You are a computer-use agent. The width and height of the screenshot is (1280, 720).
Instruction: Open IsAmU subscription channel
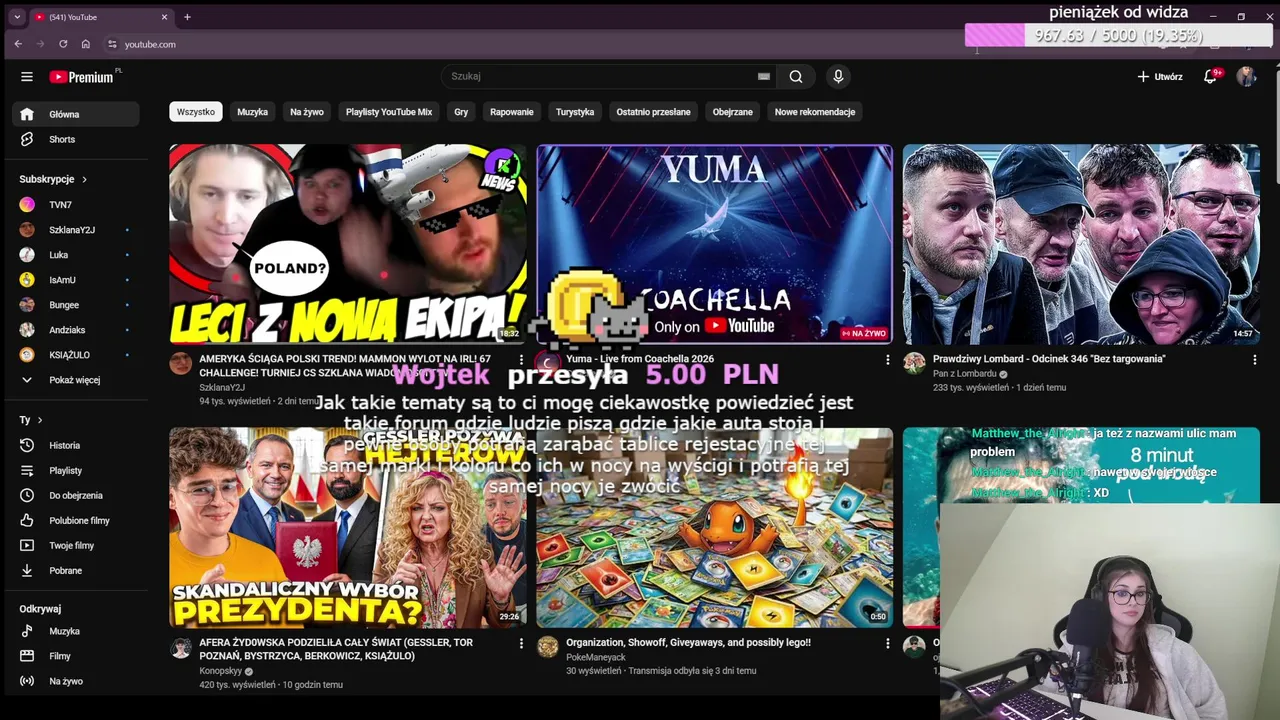coord(76,279)
